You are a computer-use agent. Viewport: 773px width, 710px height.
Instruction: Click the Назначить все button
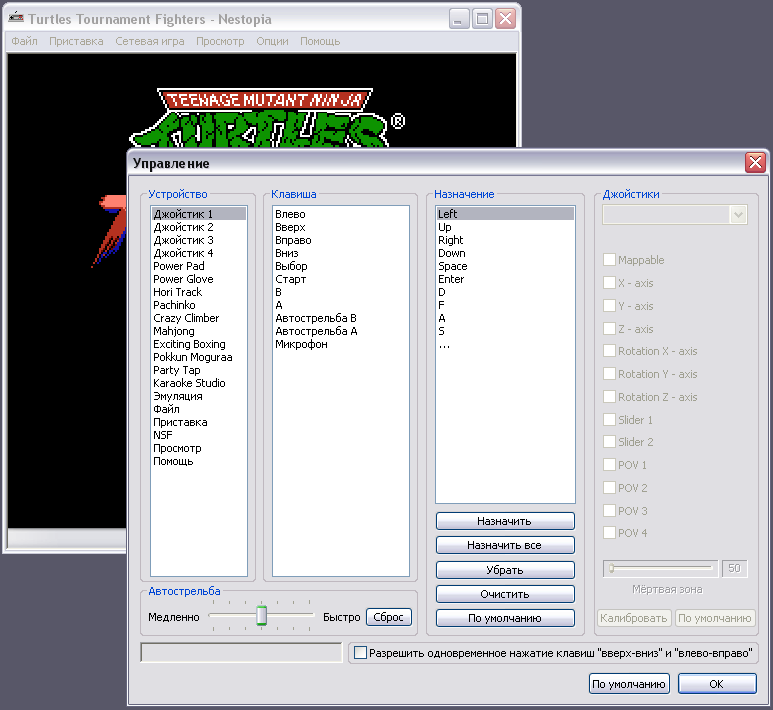pos(505,545)
